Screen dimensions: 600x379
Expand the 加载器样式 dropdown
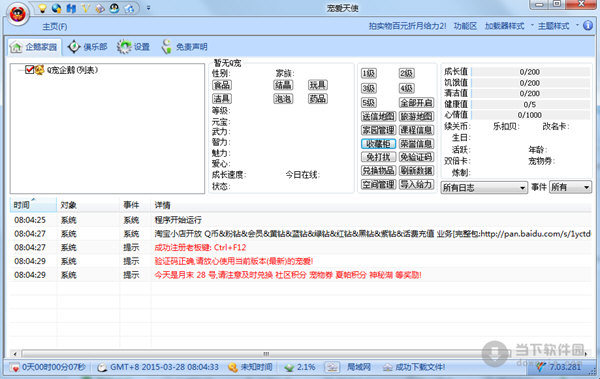tap(509, 26)
